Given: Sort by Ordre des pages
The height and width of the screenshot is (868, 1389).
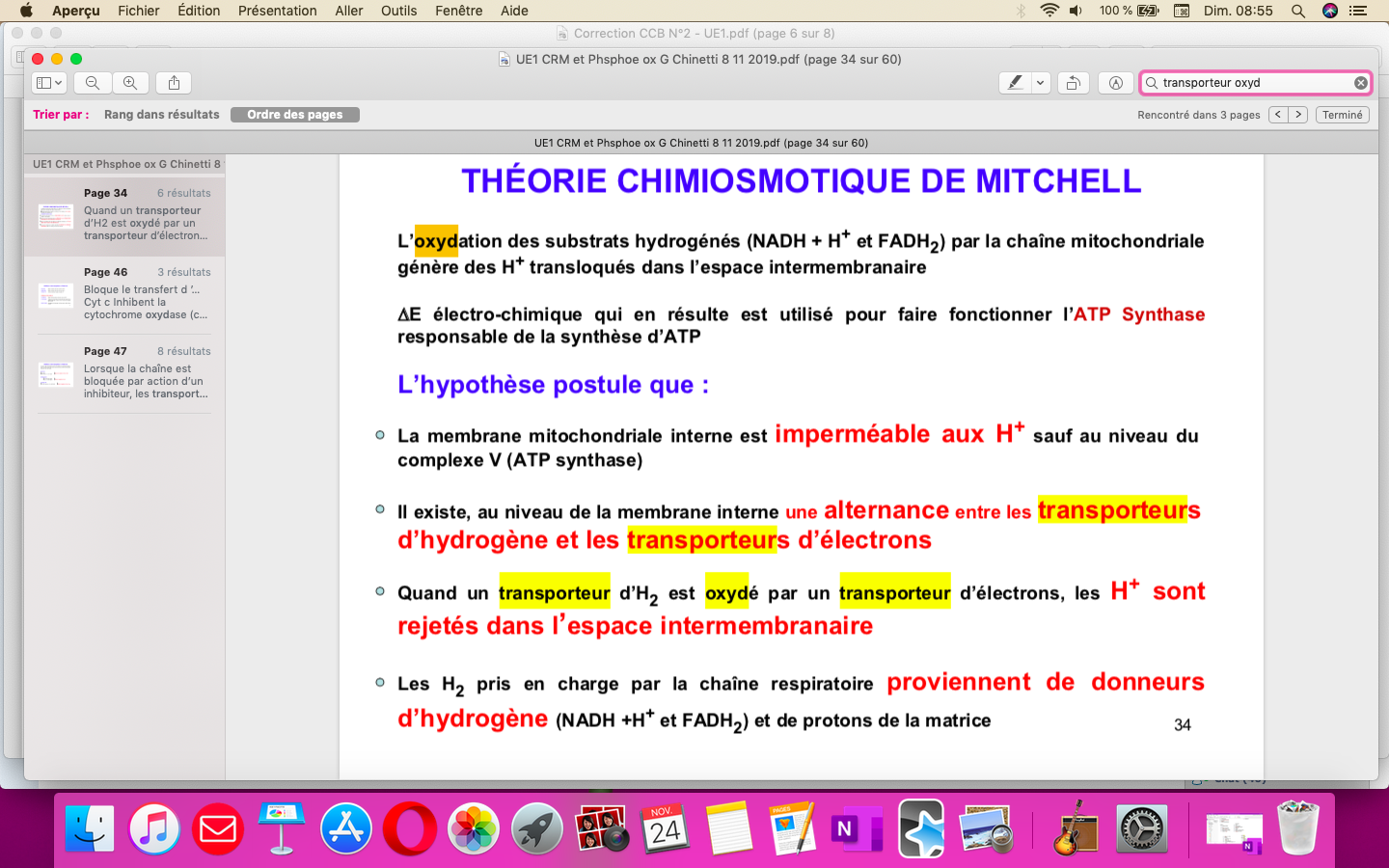Looking at the screenshot, I should (x=294, y=115).
